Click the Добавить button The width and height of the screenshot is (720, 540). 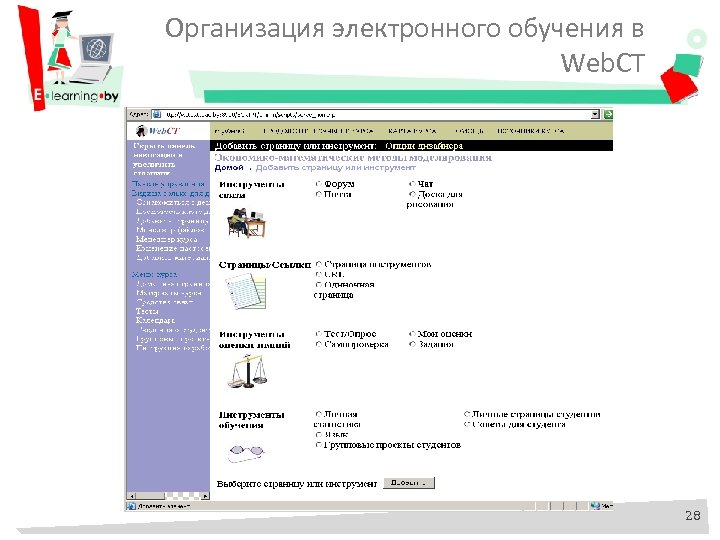click(x=409, y=483)
